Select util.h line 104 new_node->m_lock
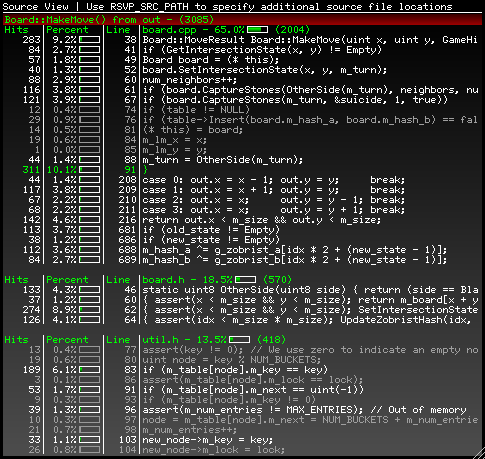 [214, 450]
